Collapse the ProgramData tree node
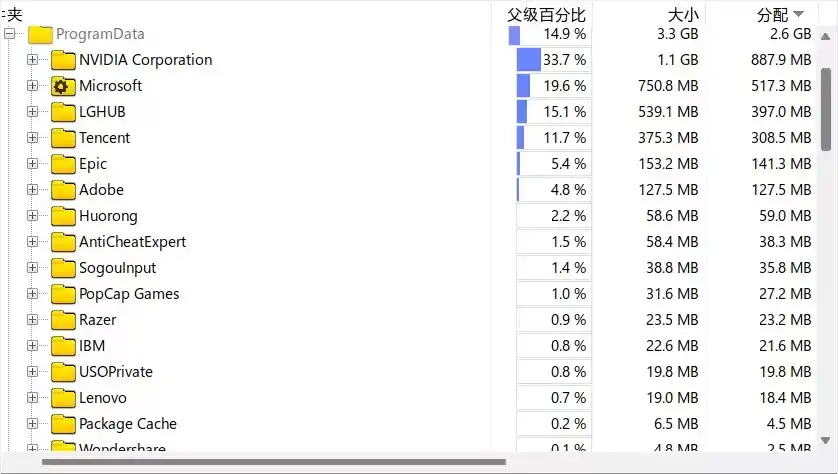838x474 pixels. tap(10, 34)
